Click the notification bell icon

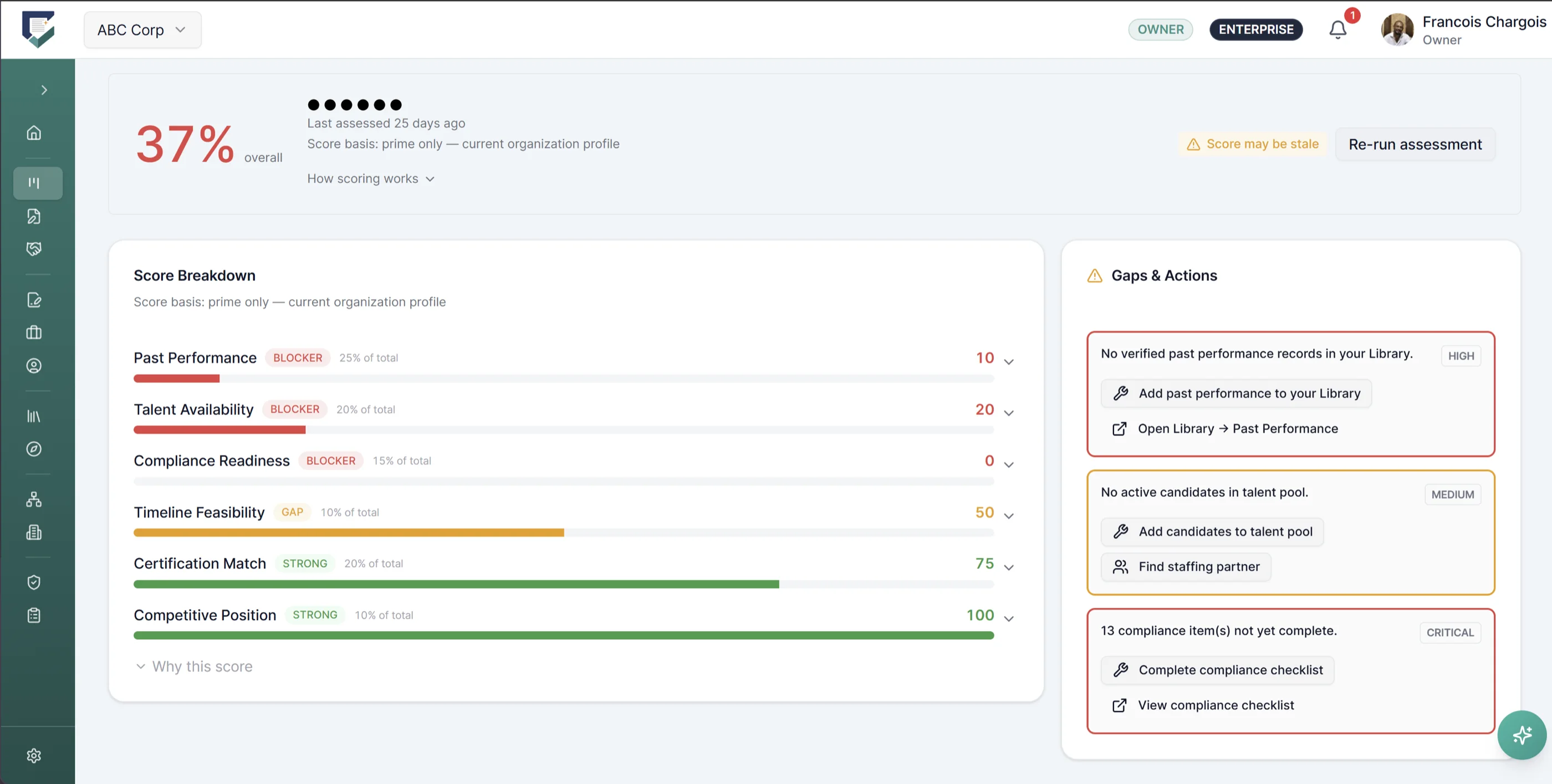pyautogui.click(x=1337, y=29)
